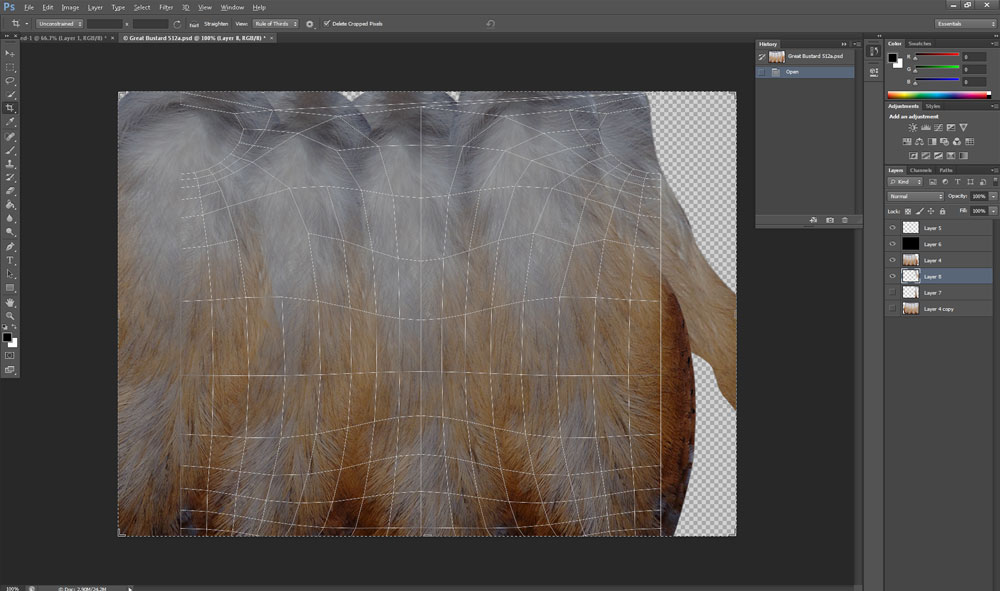Open the Normal blend mode dropdown
The height and width of the screenshot is (591, 1000).
915,196
